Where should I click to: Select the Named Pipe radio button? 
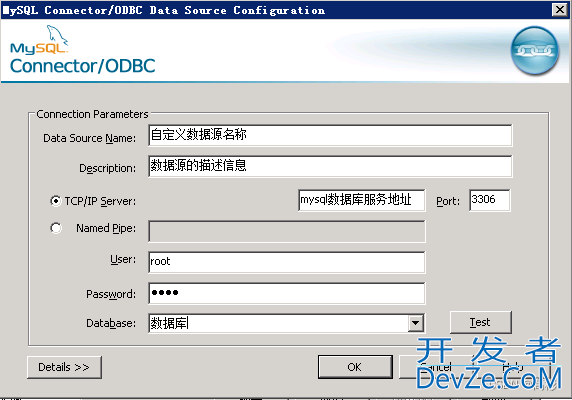coord(56,228)
